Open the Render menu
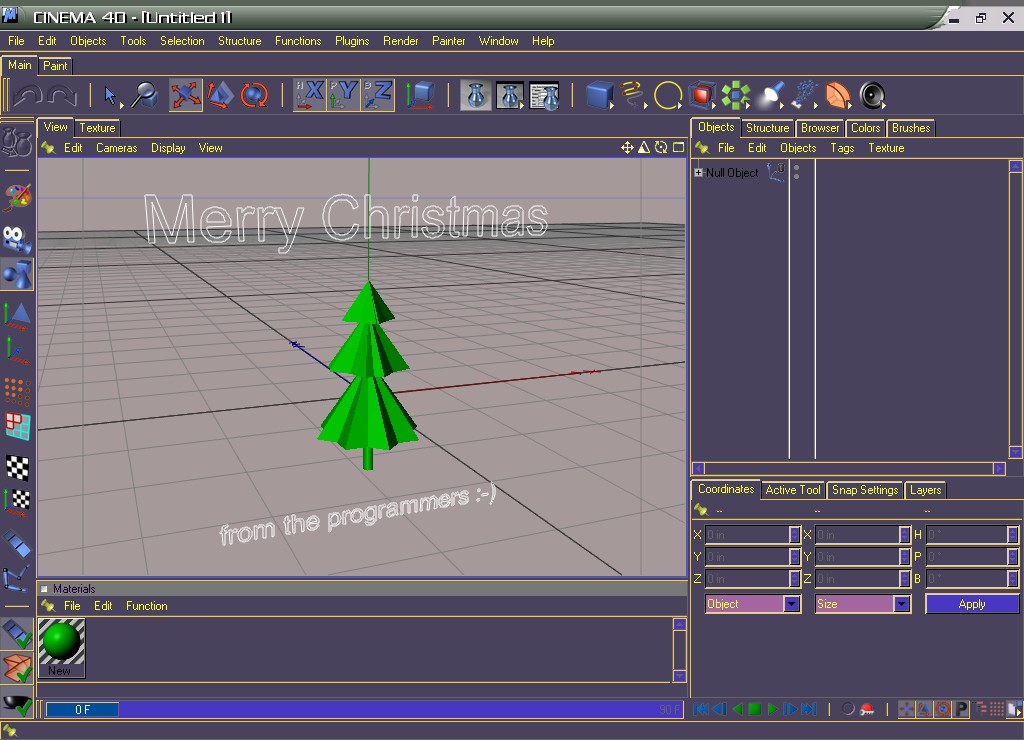 point(400,41)
